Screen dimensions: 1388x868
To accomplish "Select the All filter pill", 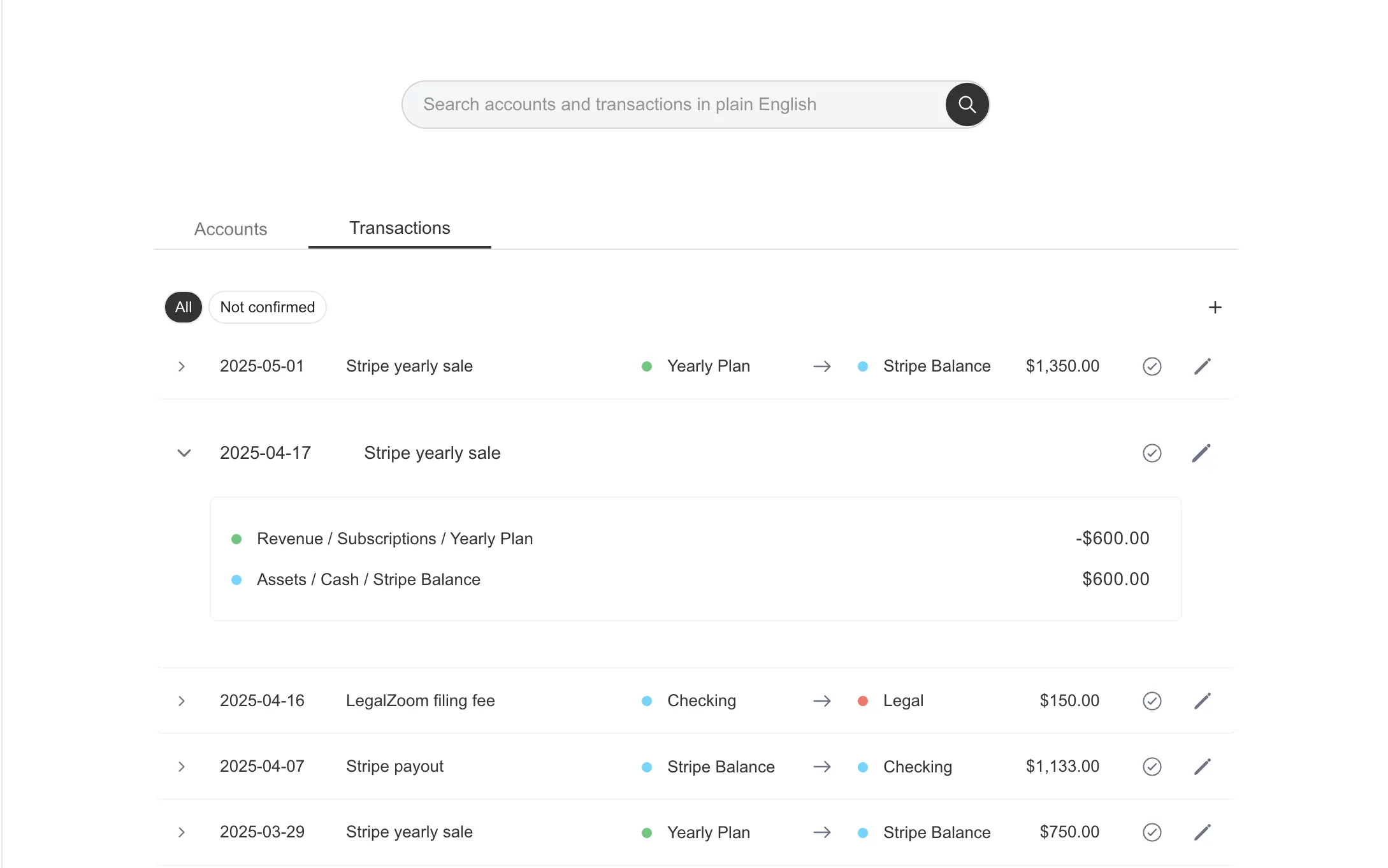I will [x=184, y=307].
